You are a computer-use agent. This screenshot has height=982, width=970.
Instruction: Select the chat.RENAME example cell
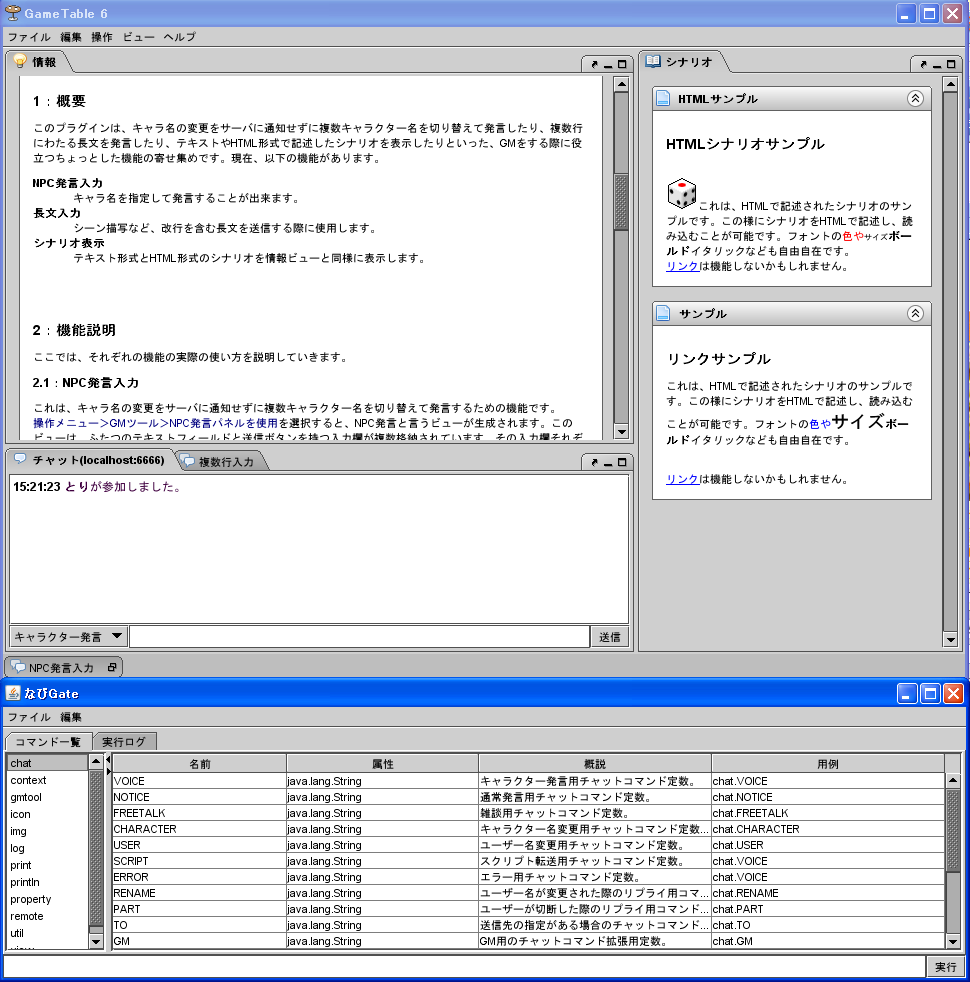coord(828,894)
